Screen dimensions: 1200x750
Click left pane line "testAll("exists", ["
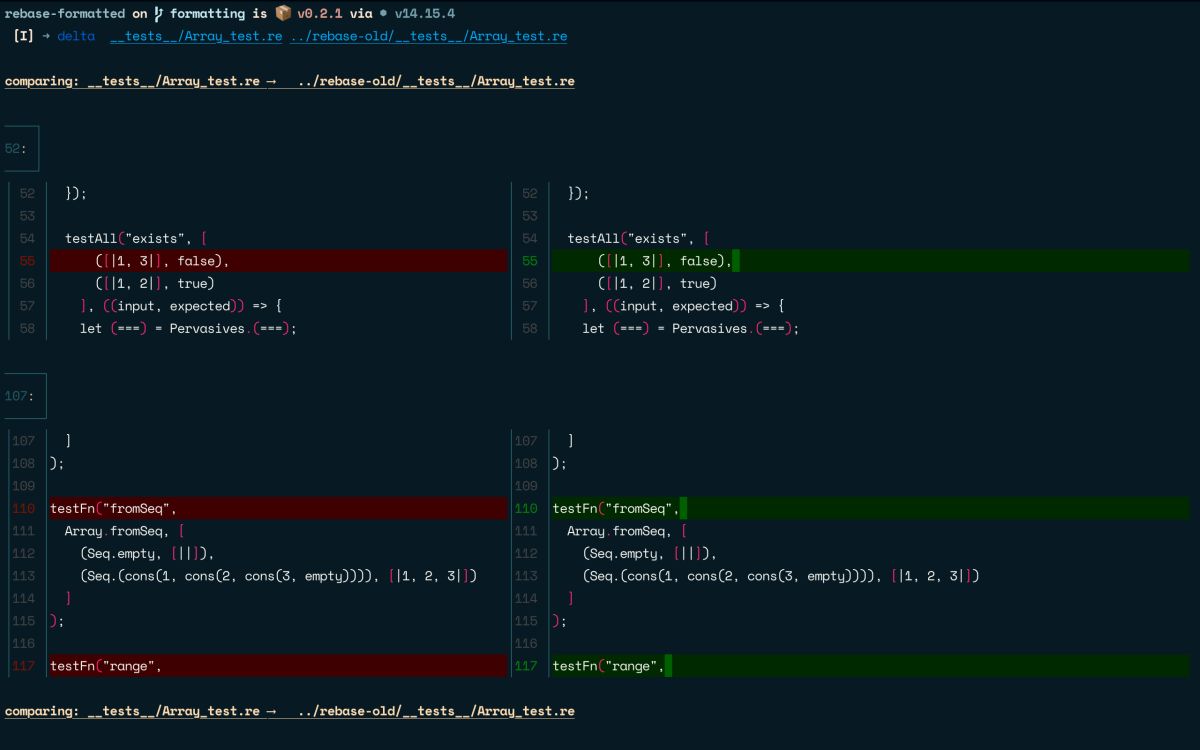pyautogui.click(x=136, y=238)
